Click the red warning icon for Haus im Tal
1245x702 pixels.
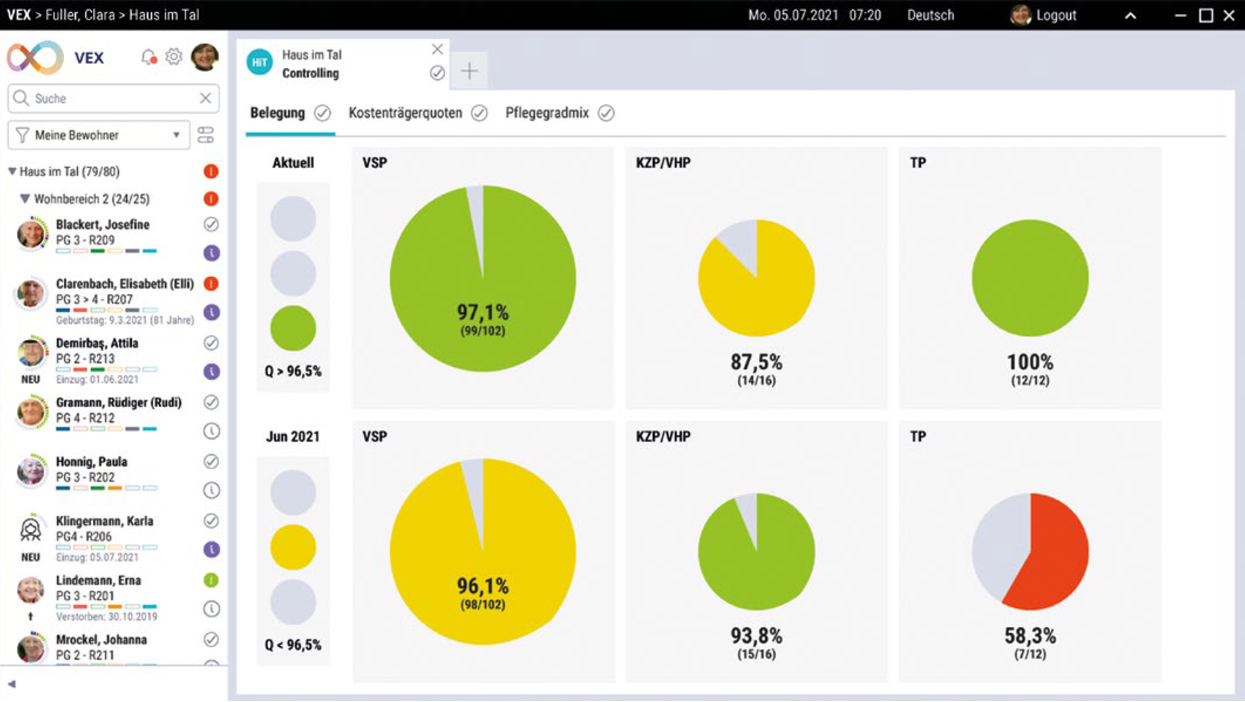pos(211,172)
